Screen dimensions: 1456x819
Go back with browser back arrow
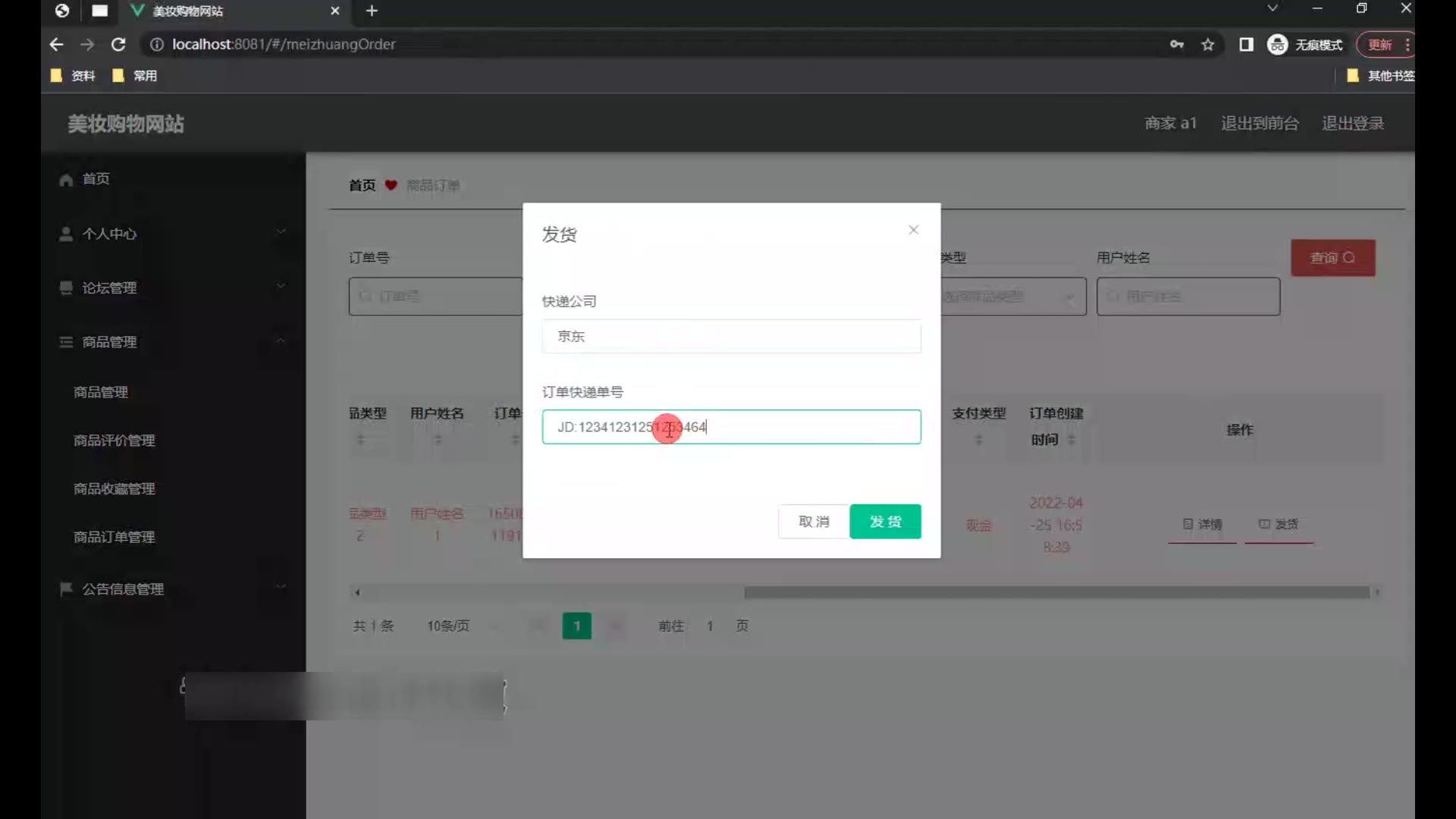click(56, 45)
